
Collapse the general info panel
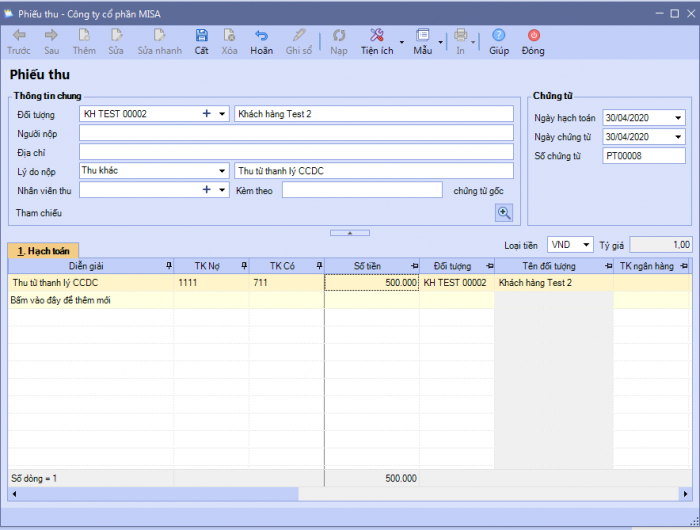click(x=349, y=232)
